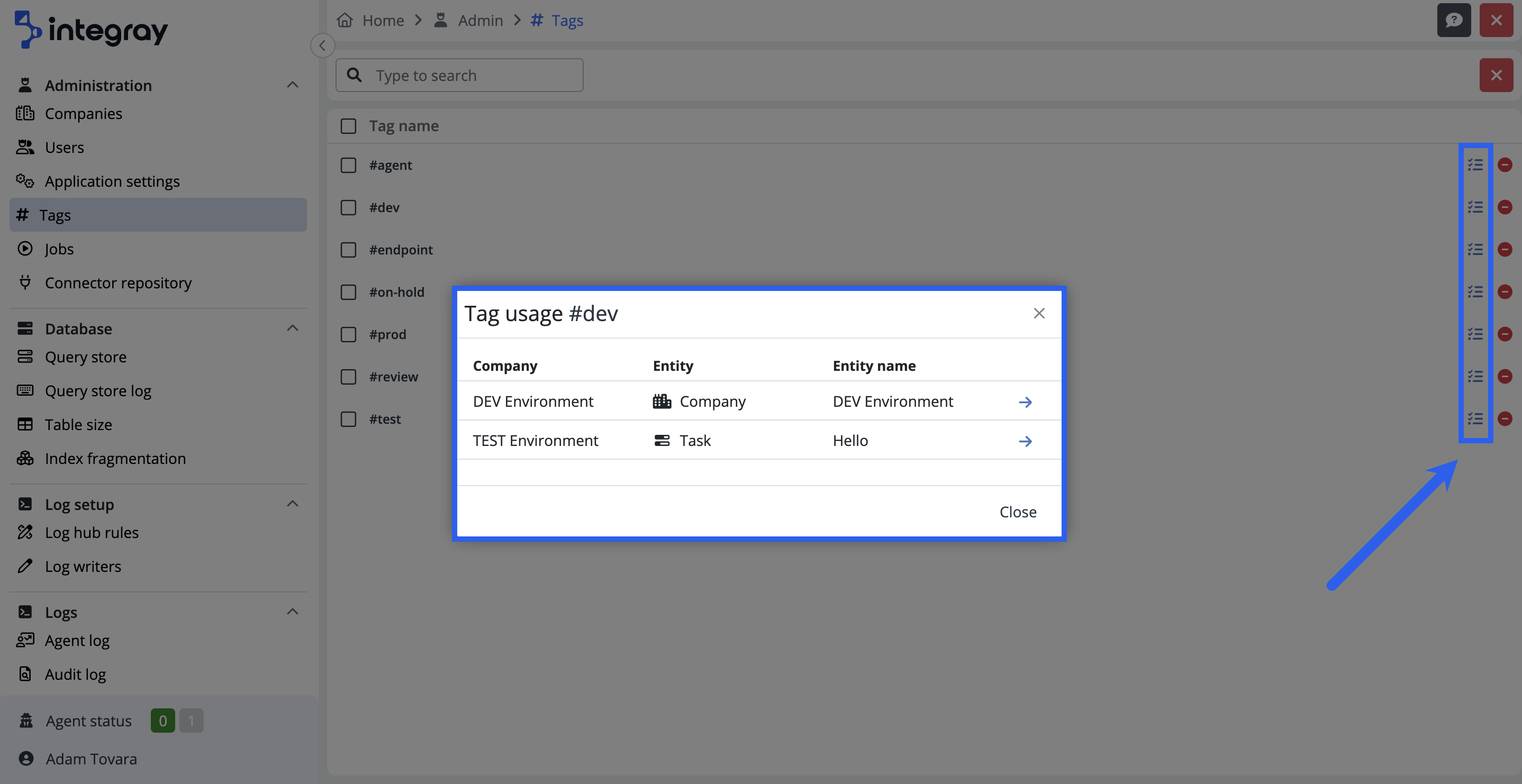
Task: Go to DEV Environment entity arrow
Action: (x=1025, y=402)
